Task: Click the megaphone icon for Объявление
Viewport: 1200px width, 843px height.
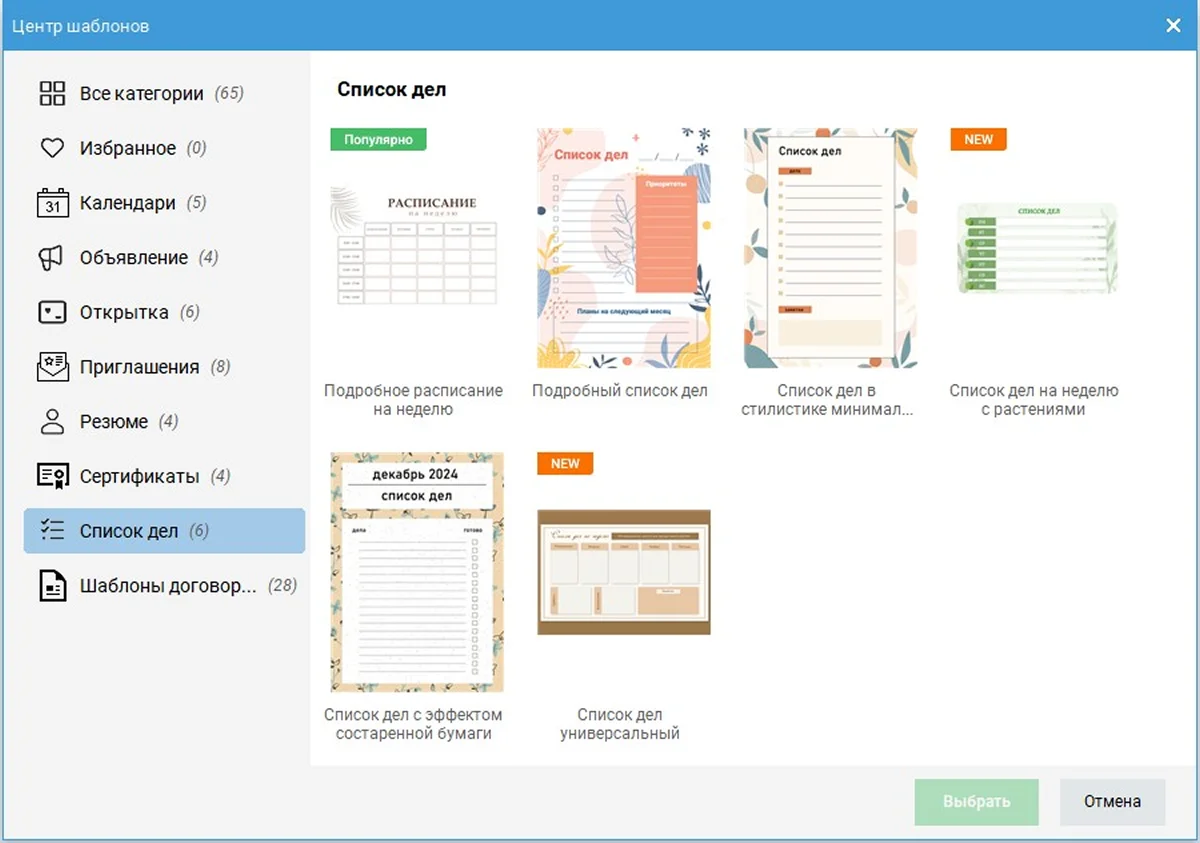Action: click(52, 258)
